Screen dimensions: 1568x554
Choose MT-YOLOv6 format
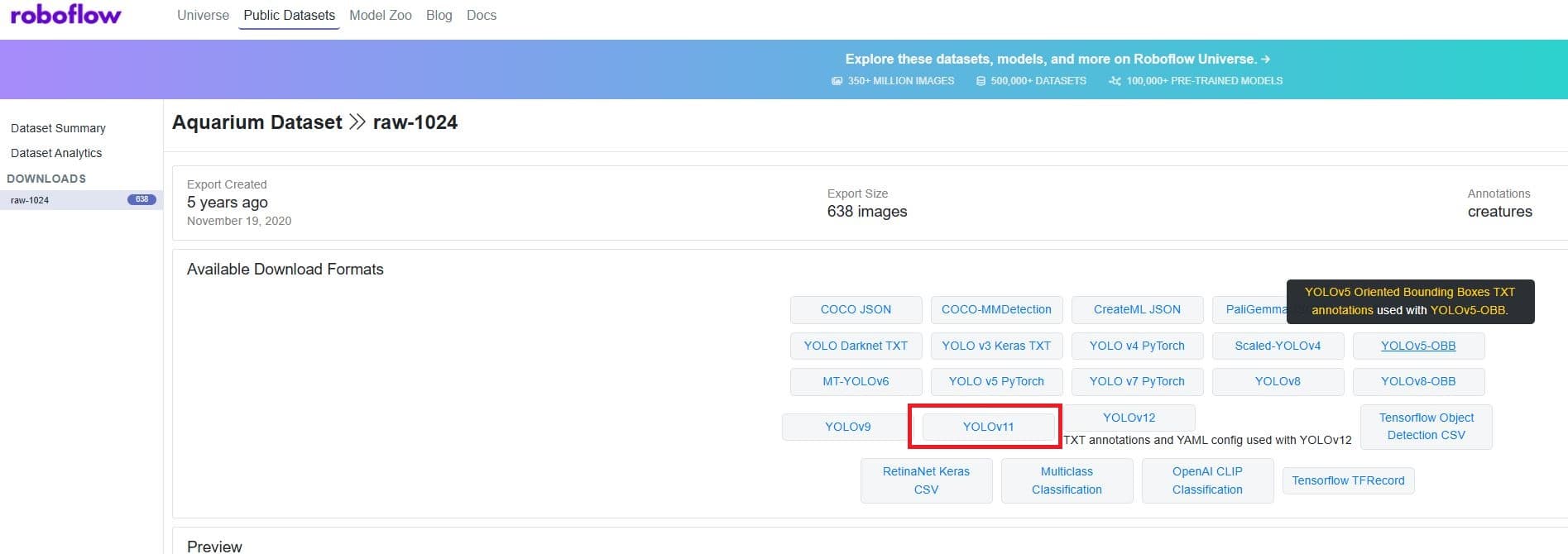click(x=856, y=381)
